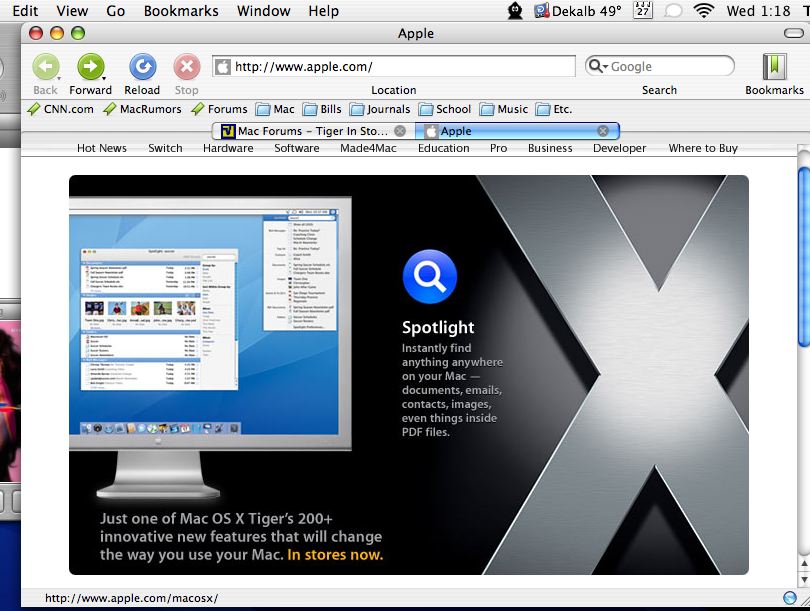Open the Help menu
Viewport: 810px width, 611px height.
click(323, 11)
